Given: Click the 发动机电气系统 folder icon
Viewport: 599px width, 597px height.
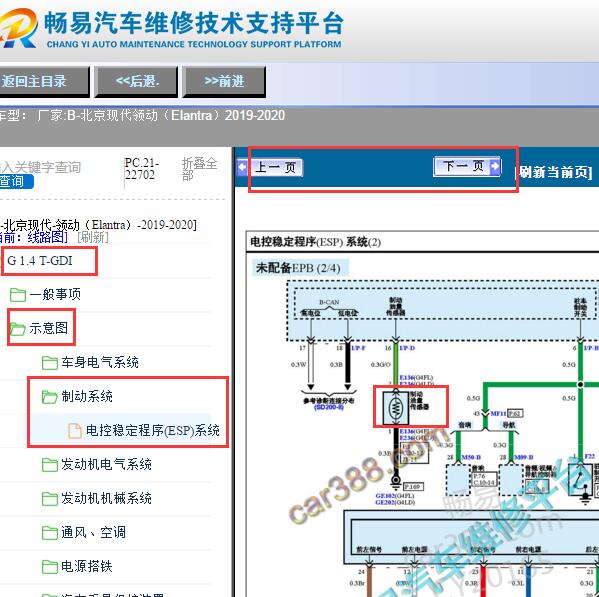Looking at the screenshot, I should pos(50,464).
